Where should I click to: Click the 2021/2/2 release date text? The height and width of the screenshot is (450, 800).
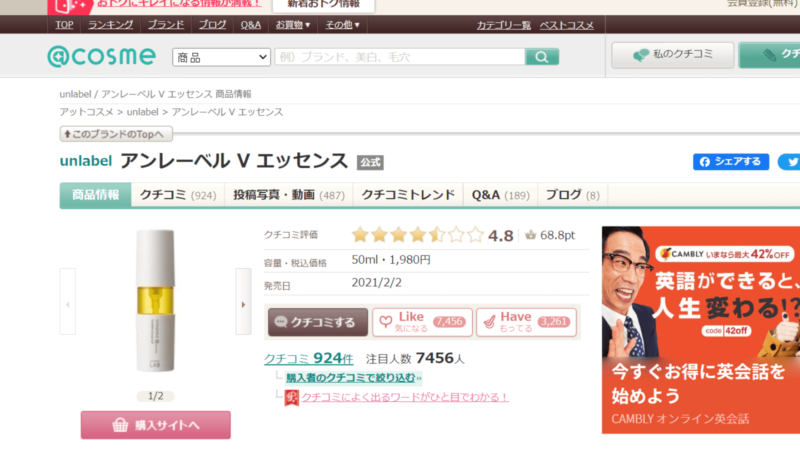click(377, 283)
